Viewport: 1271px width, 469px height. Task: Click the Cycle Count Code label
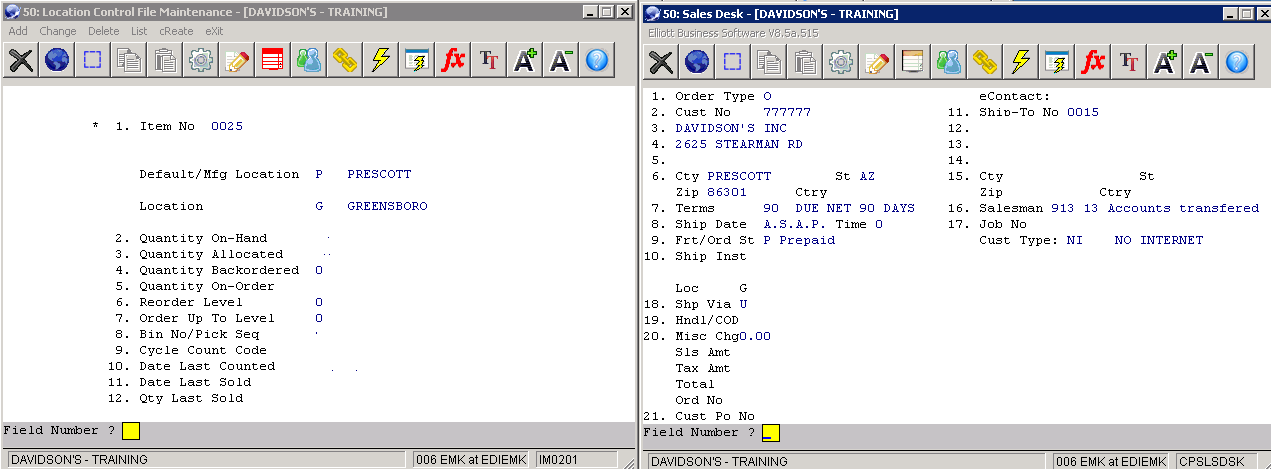pyautogui.click(x=203, y=350)
